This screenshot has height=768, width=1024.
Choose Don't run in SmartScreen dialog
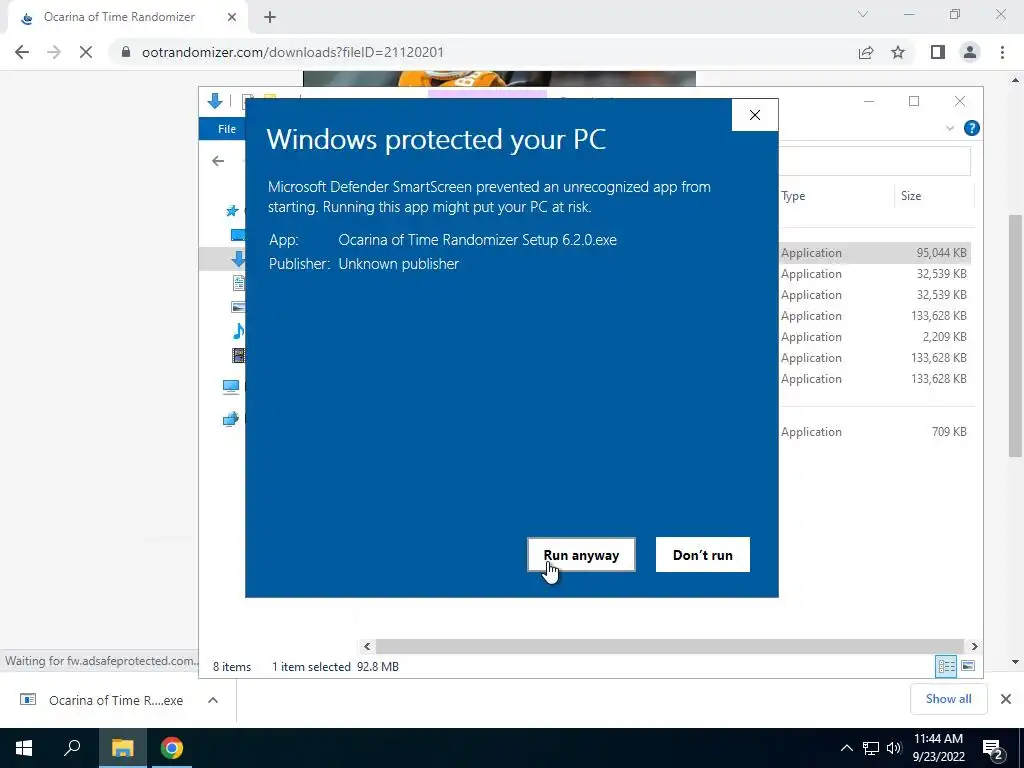703,555
